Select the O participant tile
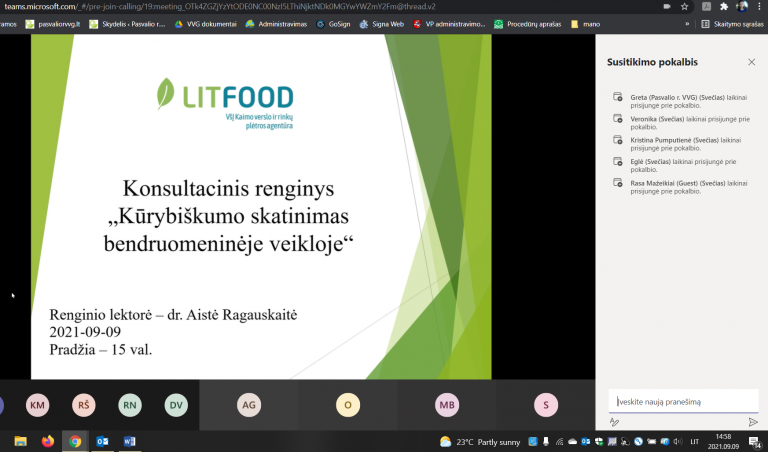The image size is (768, 452). tap(348, 405)
